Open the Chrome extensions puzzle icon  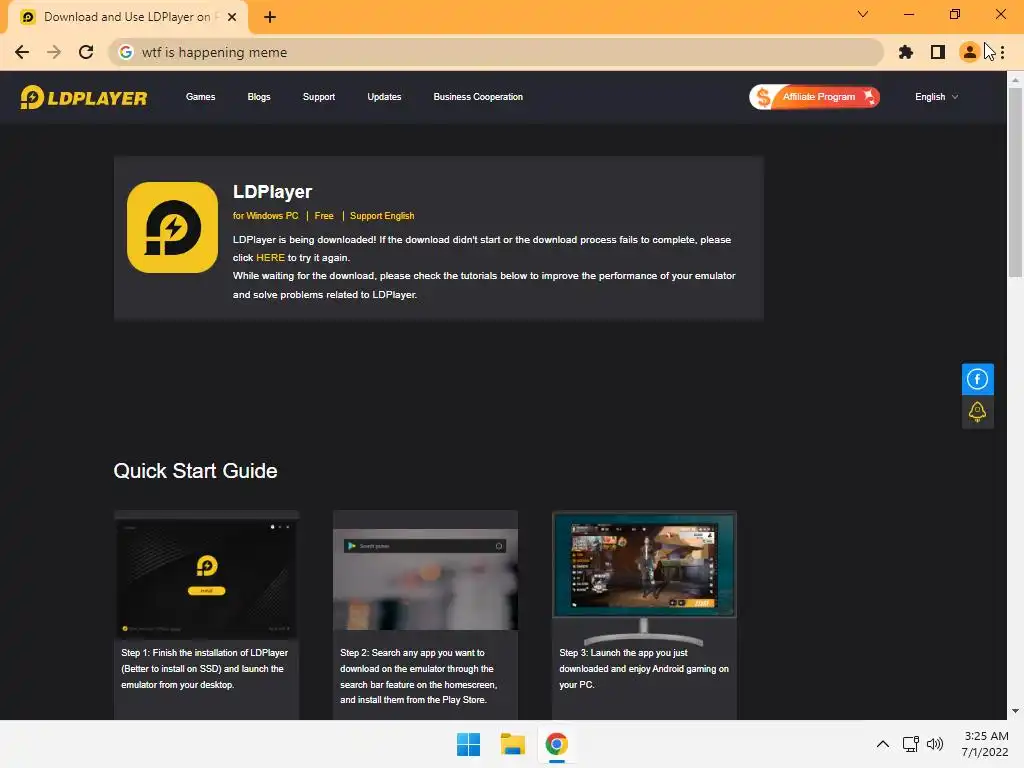tap(906, 52)
